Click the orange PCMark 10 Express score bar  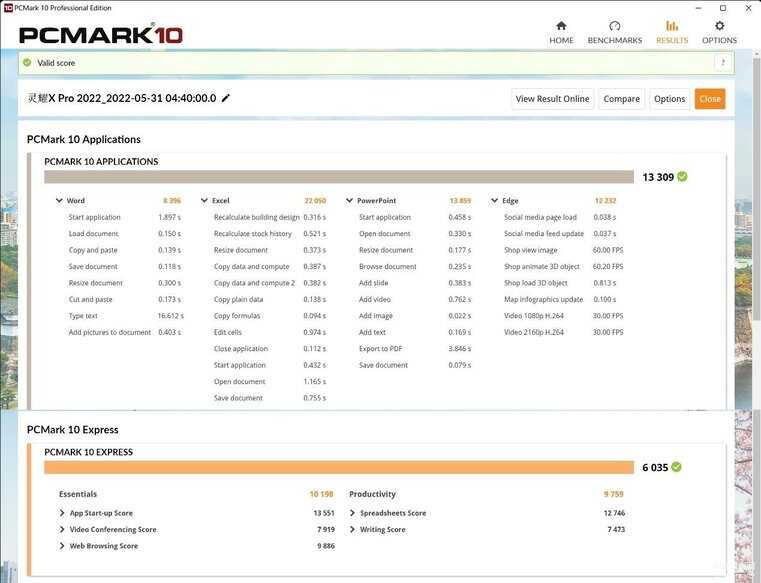(339, 467)
